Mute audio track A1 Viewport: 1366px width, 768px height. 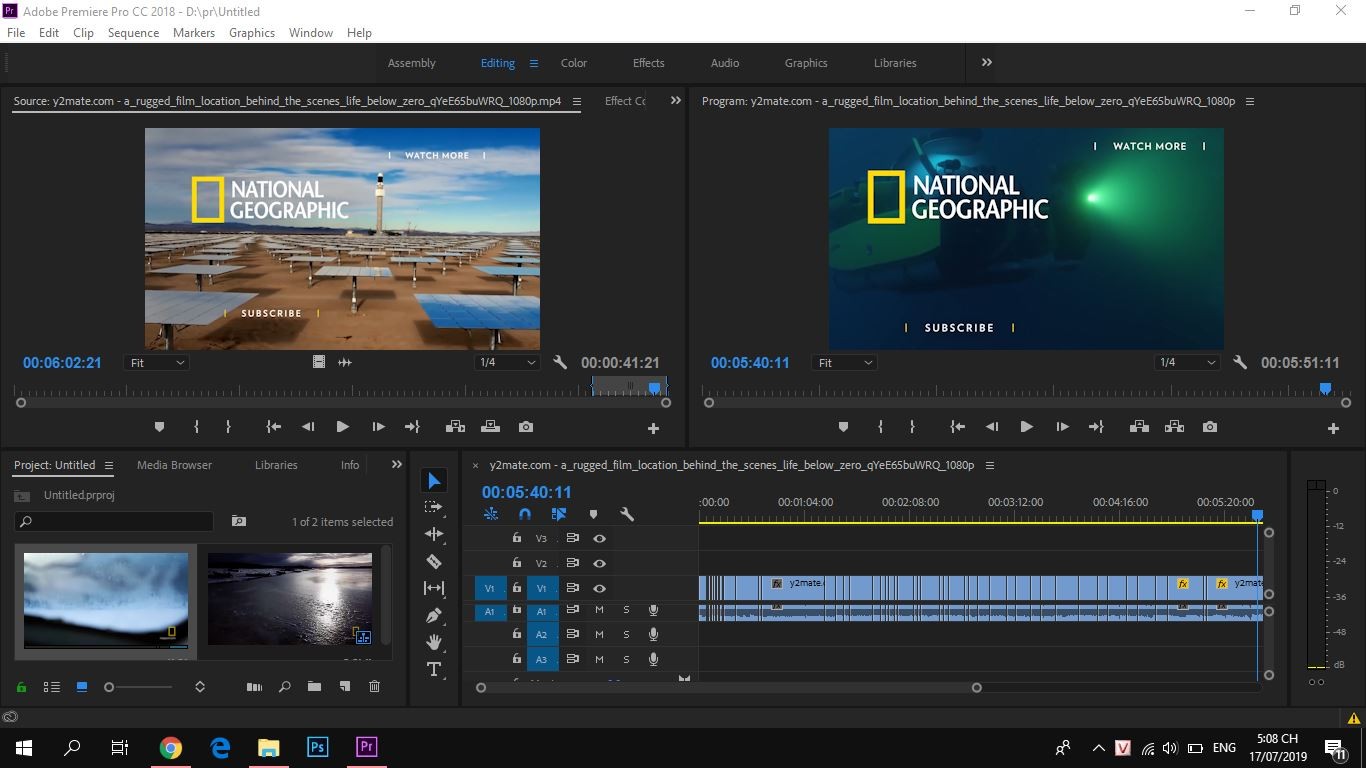coord(599,610)
